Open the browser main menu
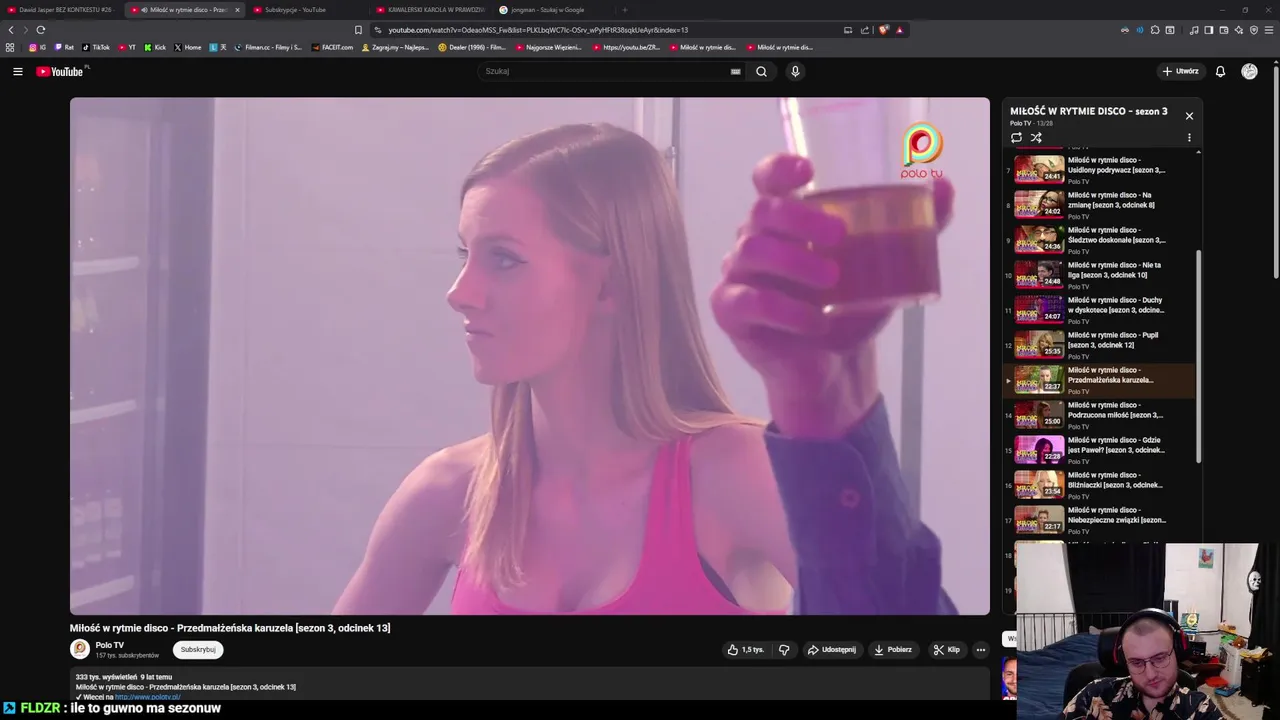This screenshot has height=720, width=1280. tap(1268, 30)
